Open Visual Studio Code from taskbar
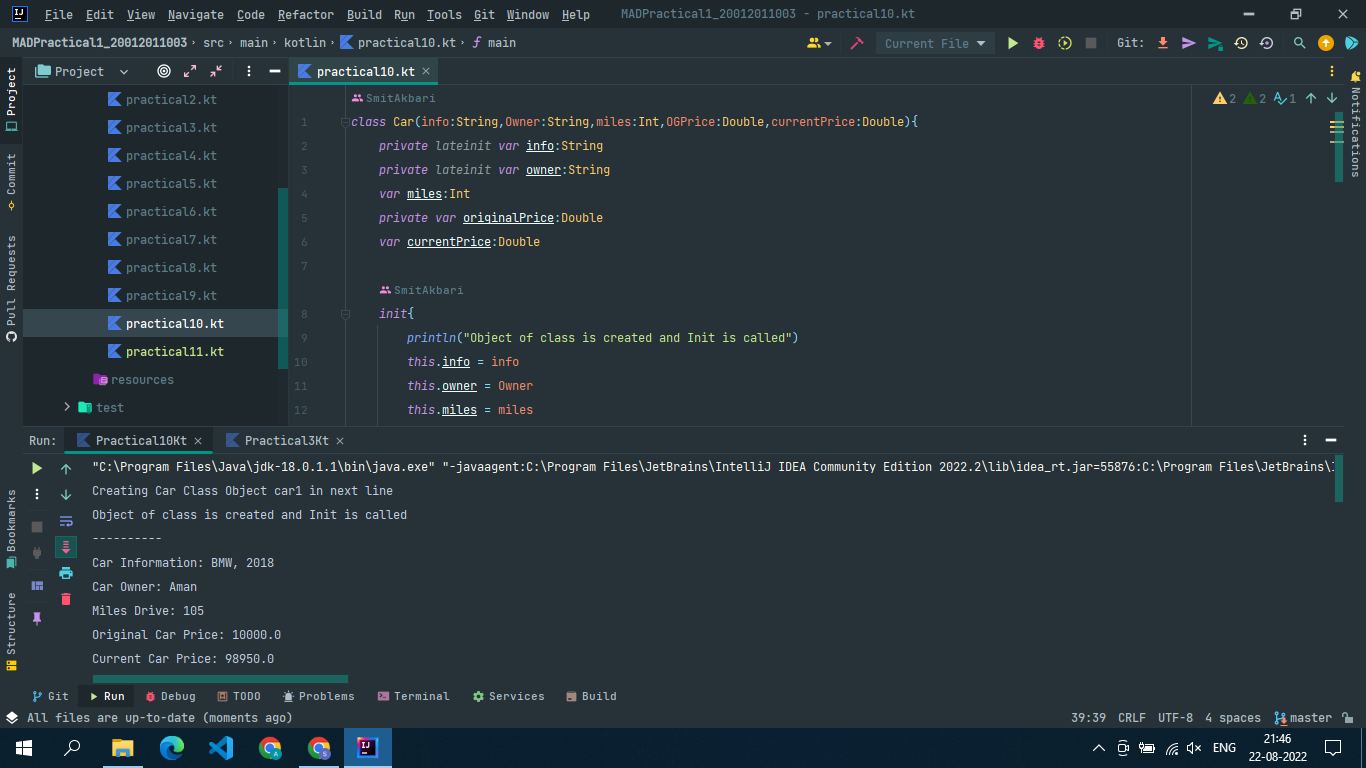This screenshot has width=1366, height=768. click(x=220, y=747)
